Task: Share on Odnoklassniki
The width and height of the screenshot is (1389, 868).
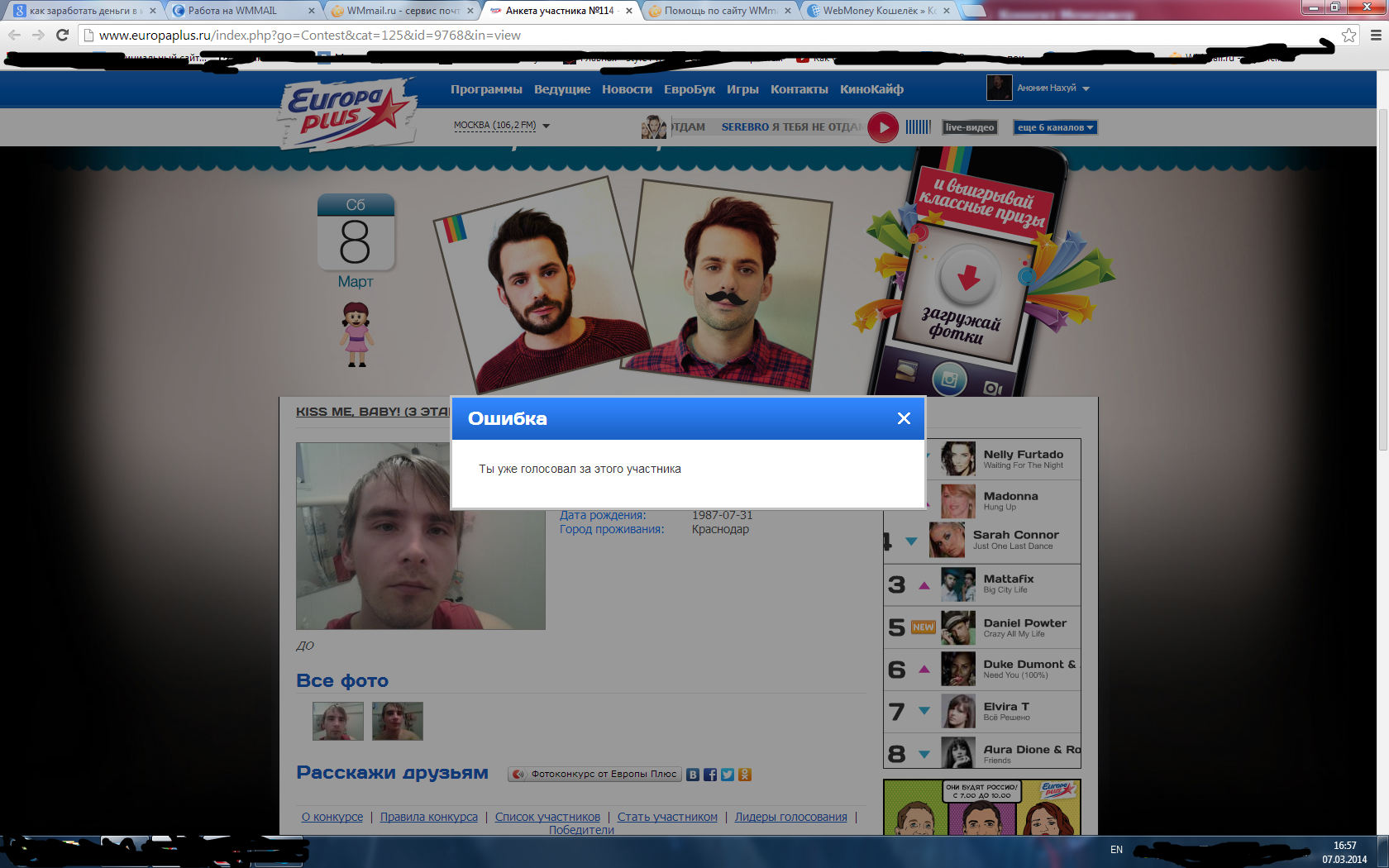Action: (745, 775)
